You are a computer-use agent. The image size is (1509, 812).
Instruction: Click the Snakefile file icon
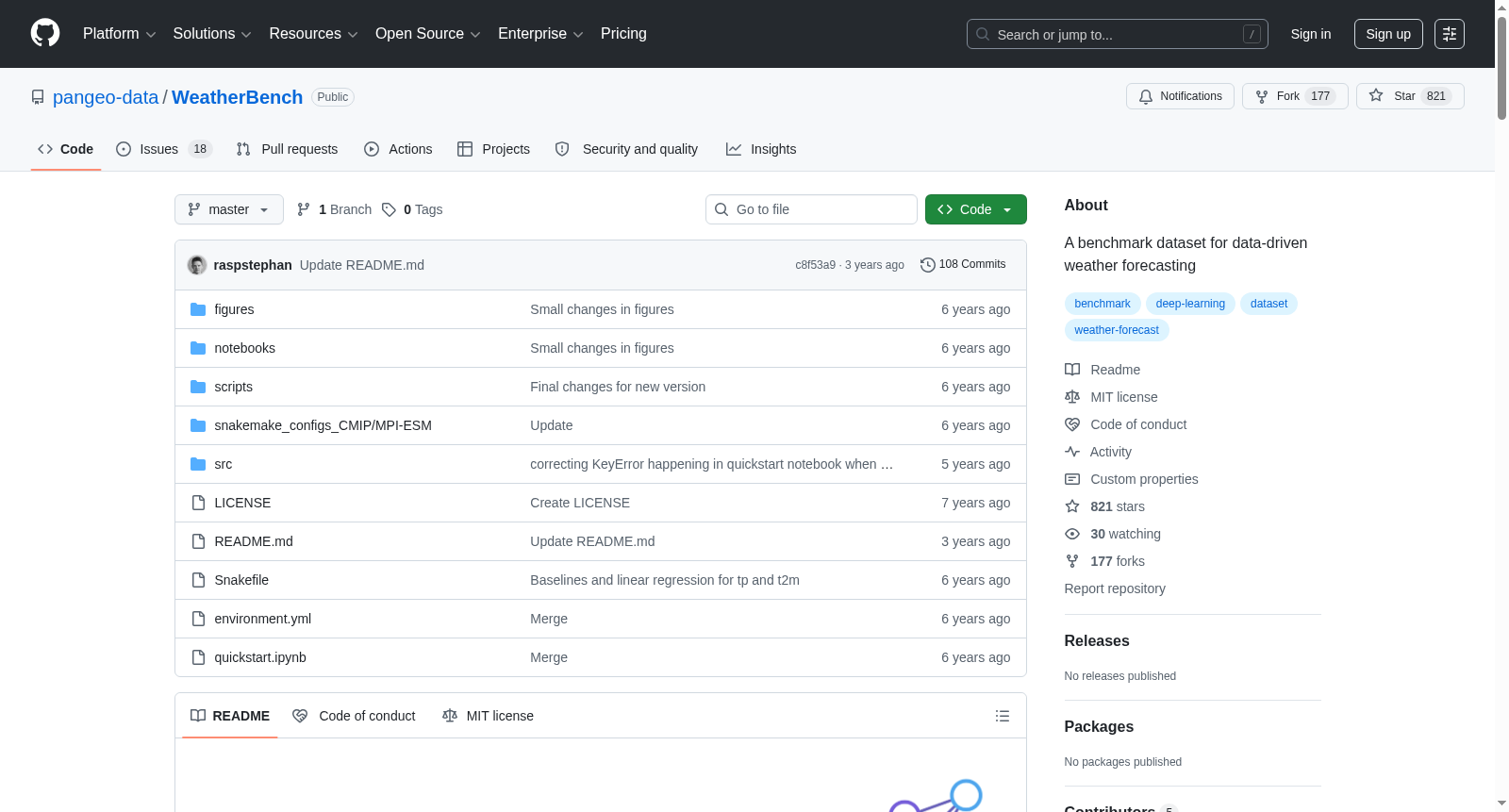click(x=198, y=580)
